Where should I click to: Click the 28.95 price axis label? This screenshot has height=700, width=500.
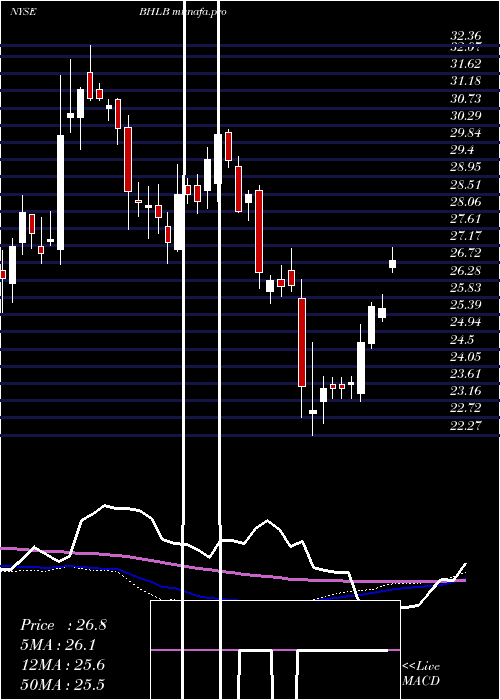tap(466, 167)
